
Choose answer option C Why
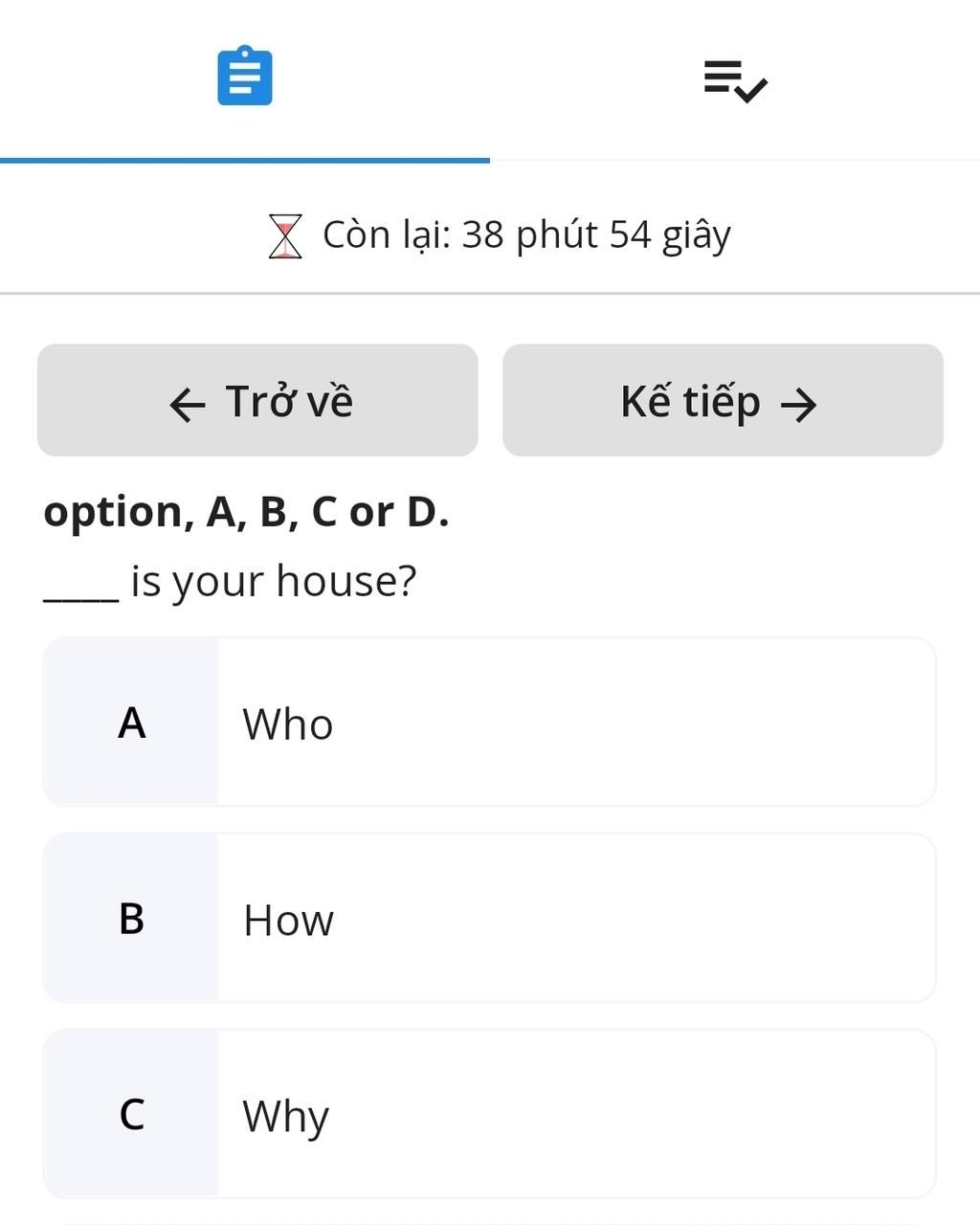point(489,1114)
